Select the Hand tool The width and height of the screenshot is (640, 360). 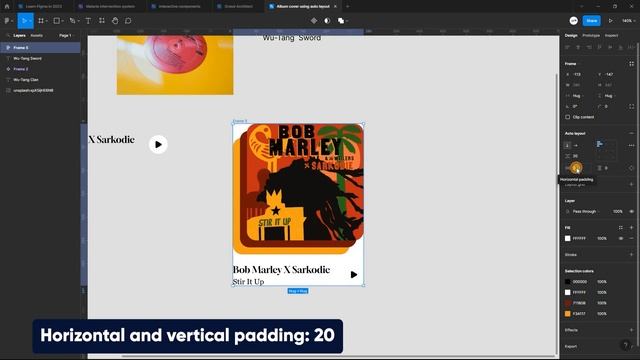pyautogui.click(x=115, y=21)
